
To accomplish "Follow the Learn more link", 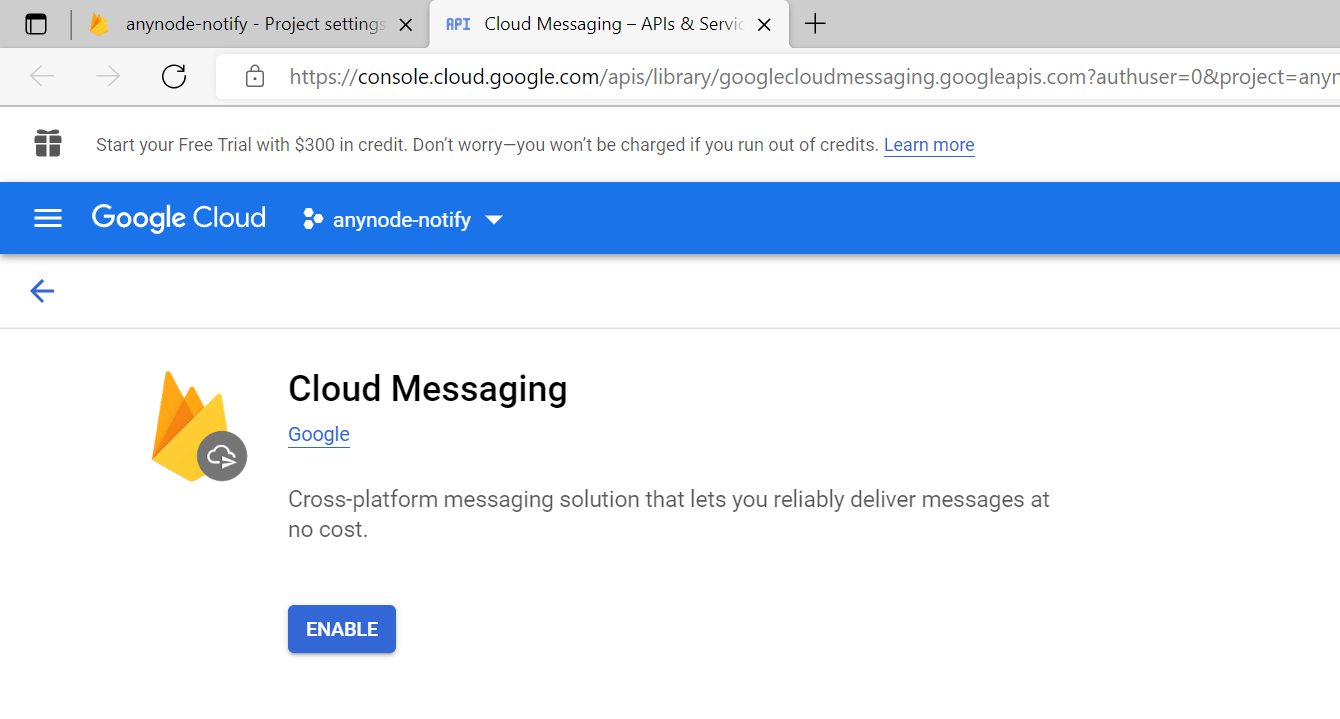I will (x=928, y=145).
